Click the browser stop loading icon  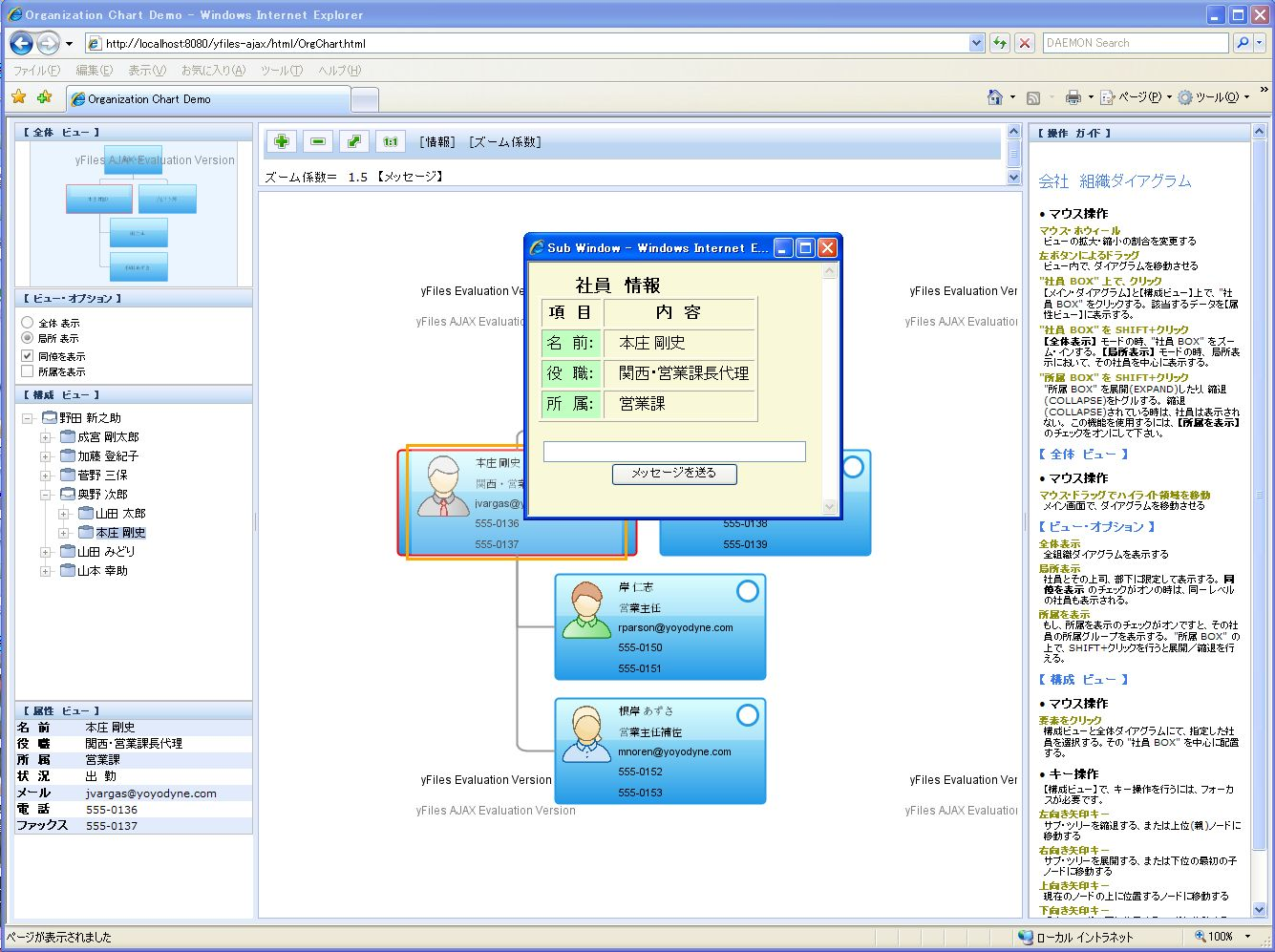[1025, 43]
